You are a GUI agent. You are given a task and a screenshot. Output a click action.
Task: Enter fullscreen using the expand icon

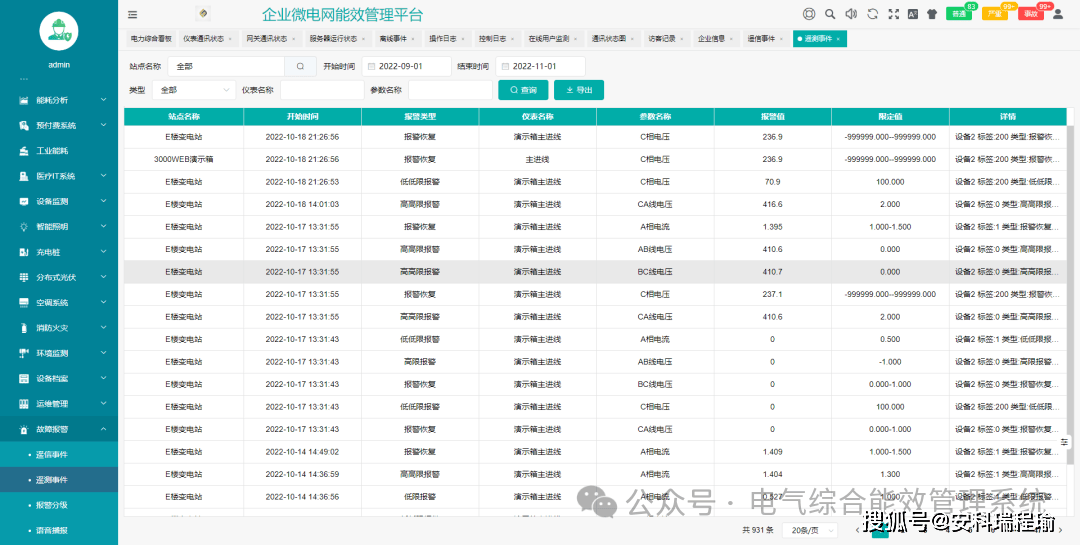pos(893,14)
